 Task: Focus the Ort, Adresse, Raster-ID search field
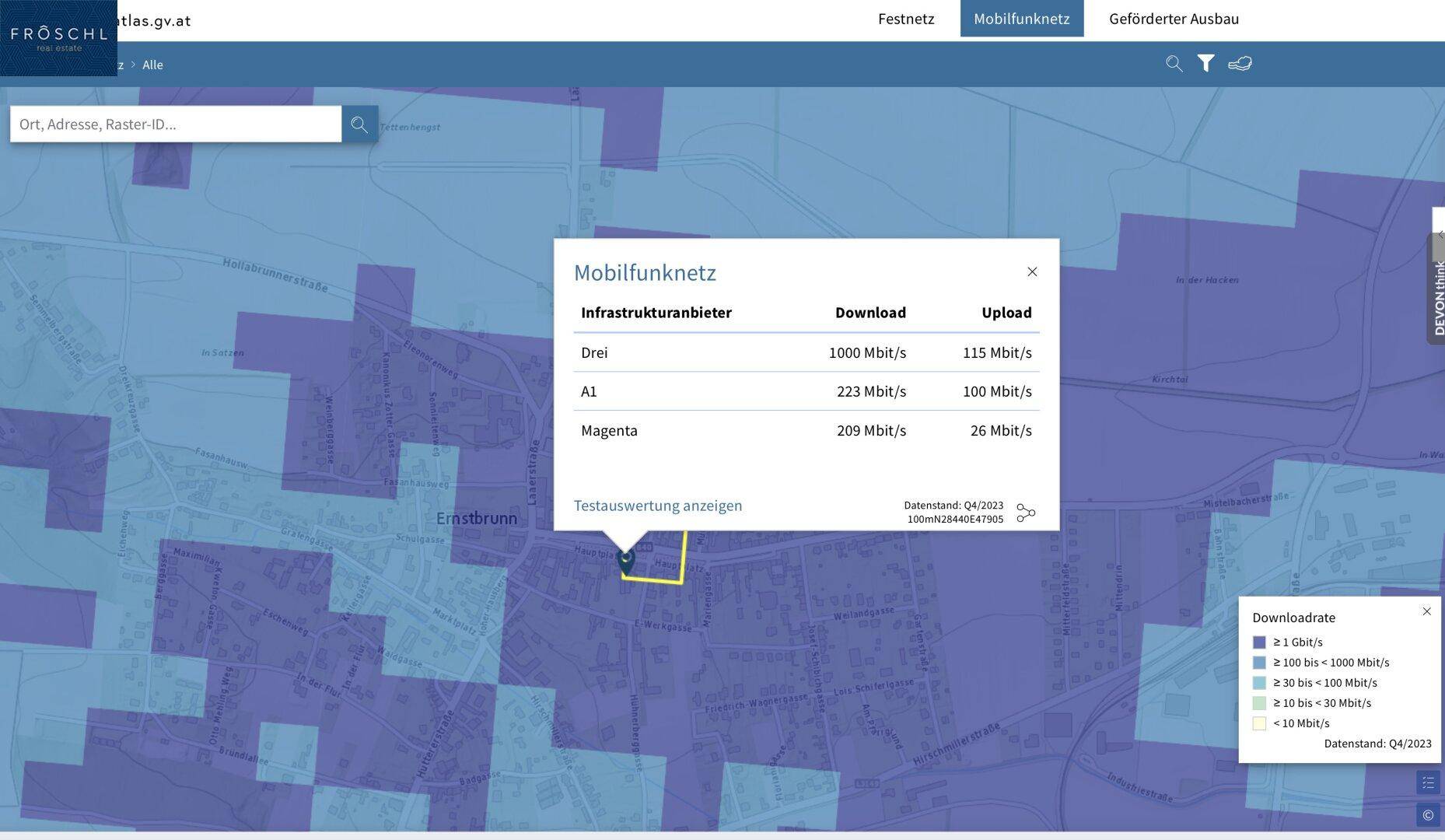[x=176, y=124]
